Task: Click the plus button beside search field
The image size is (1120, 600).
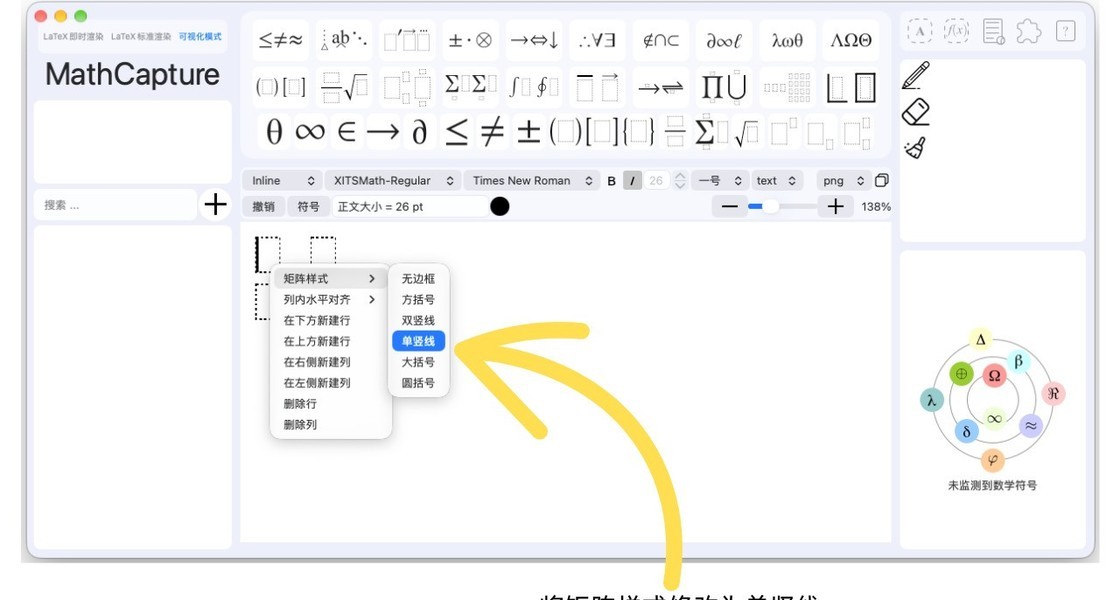Action: point(215,205)
